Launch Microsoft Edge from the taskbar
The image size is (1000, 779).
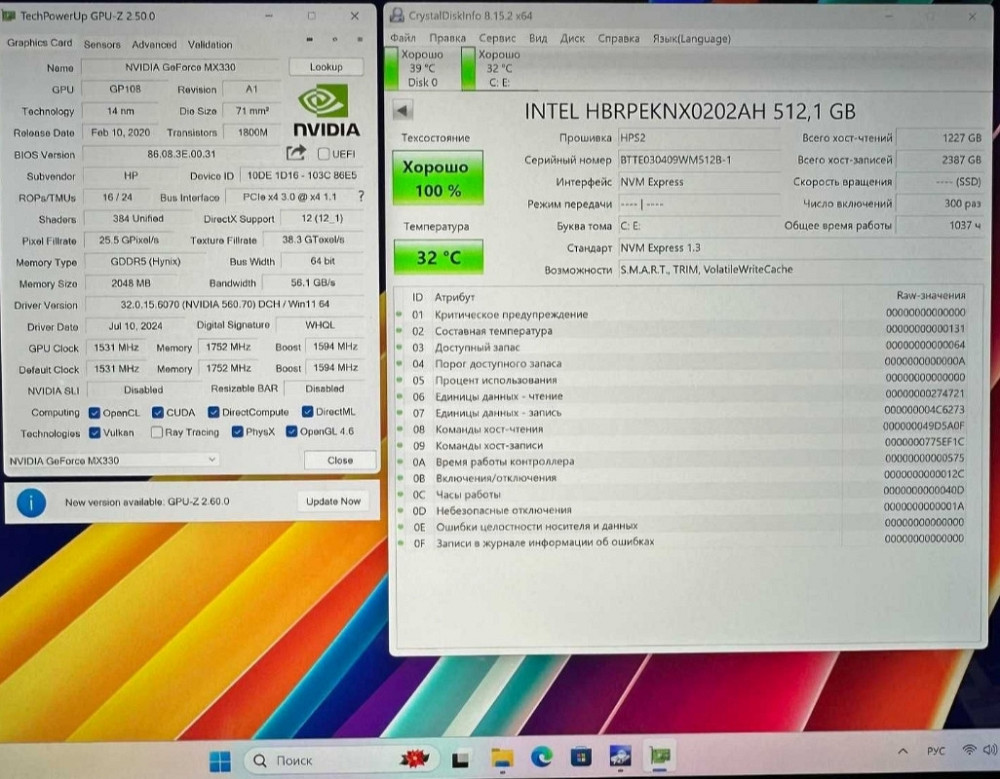click(x=541, y=759)
